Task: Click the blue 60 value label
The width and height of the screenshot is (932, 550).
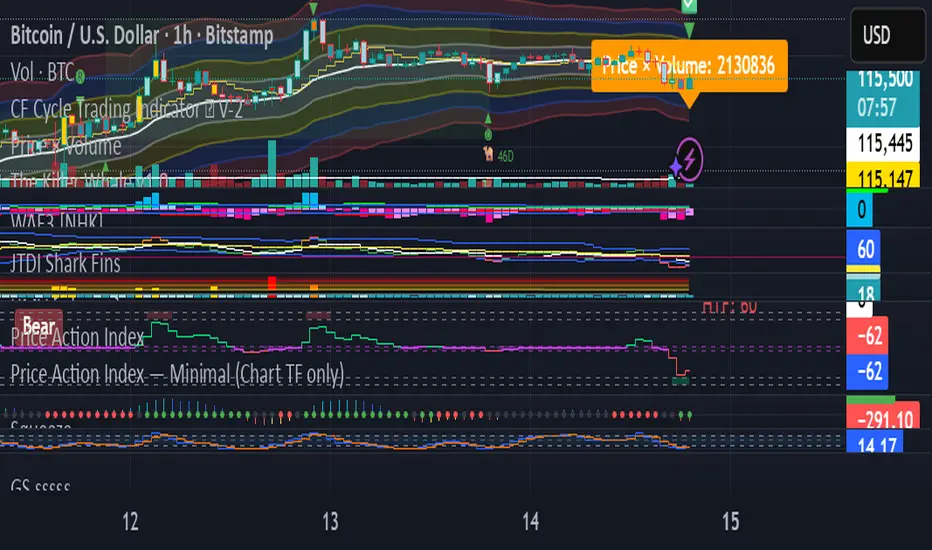Action: pos(862,249)
